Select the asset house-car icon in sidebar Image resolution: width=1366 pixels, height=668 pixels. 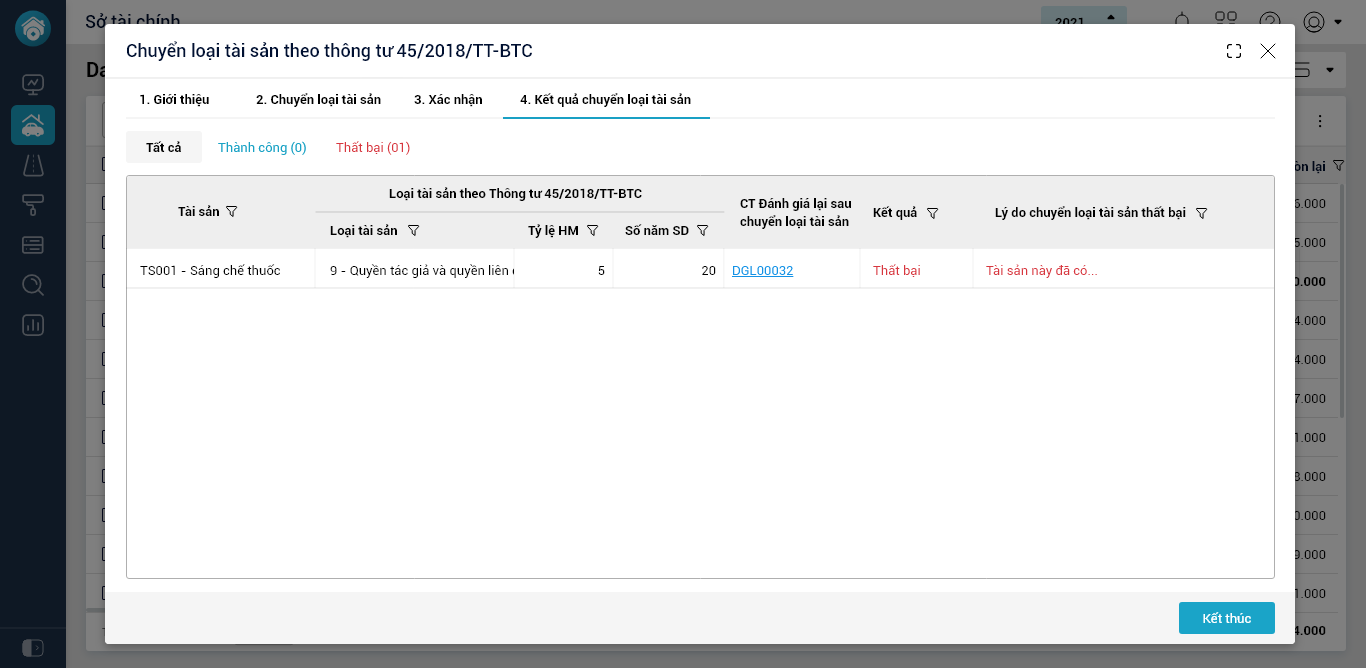33,125
